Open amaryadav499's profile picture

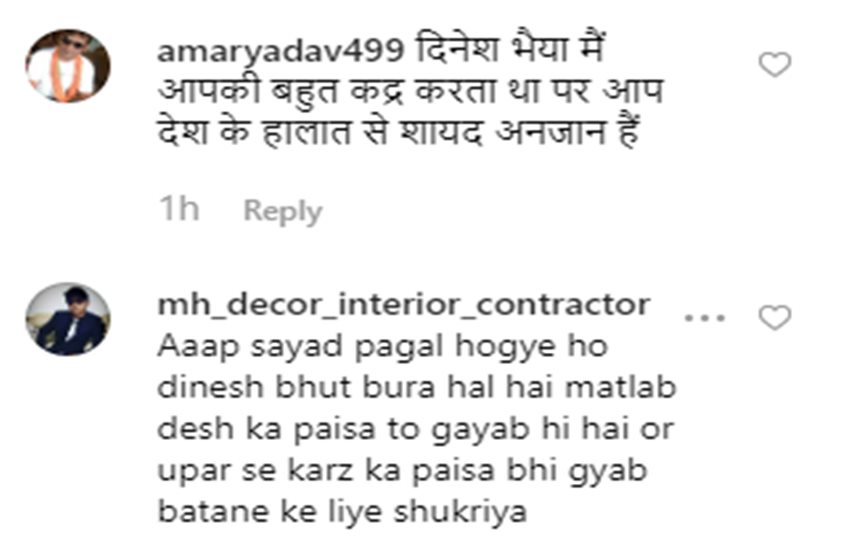click(68, 66)
